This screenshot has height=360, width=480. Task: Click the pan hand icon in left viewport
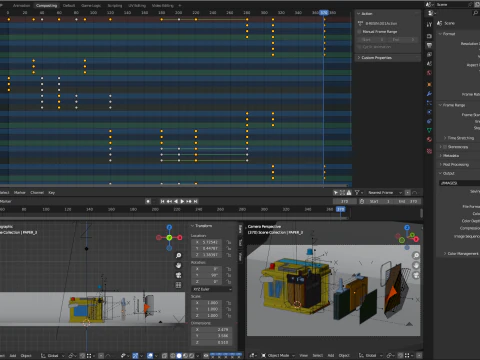point(178,265)
